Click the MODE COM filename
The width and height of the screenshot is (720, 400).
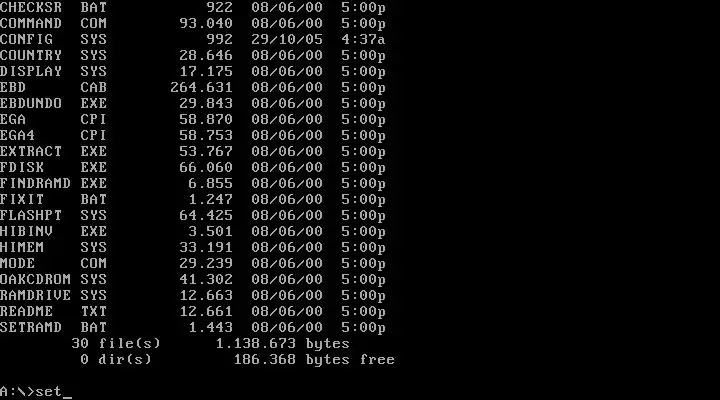pyautogui.click(x=53, y=263)
